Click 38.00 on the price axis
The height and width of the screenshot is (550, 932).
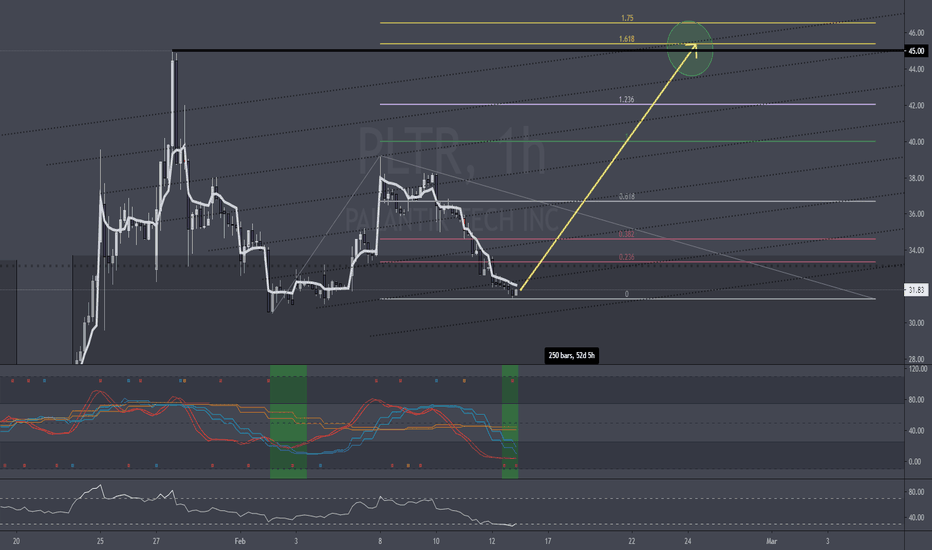point(916,178)
